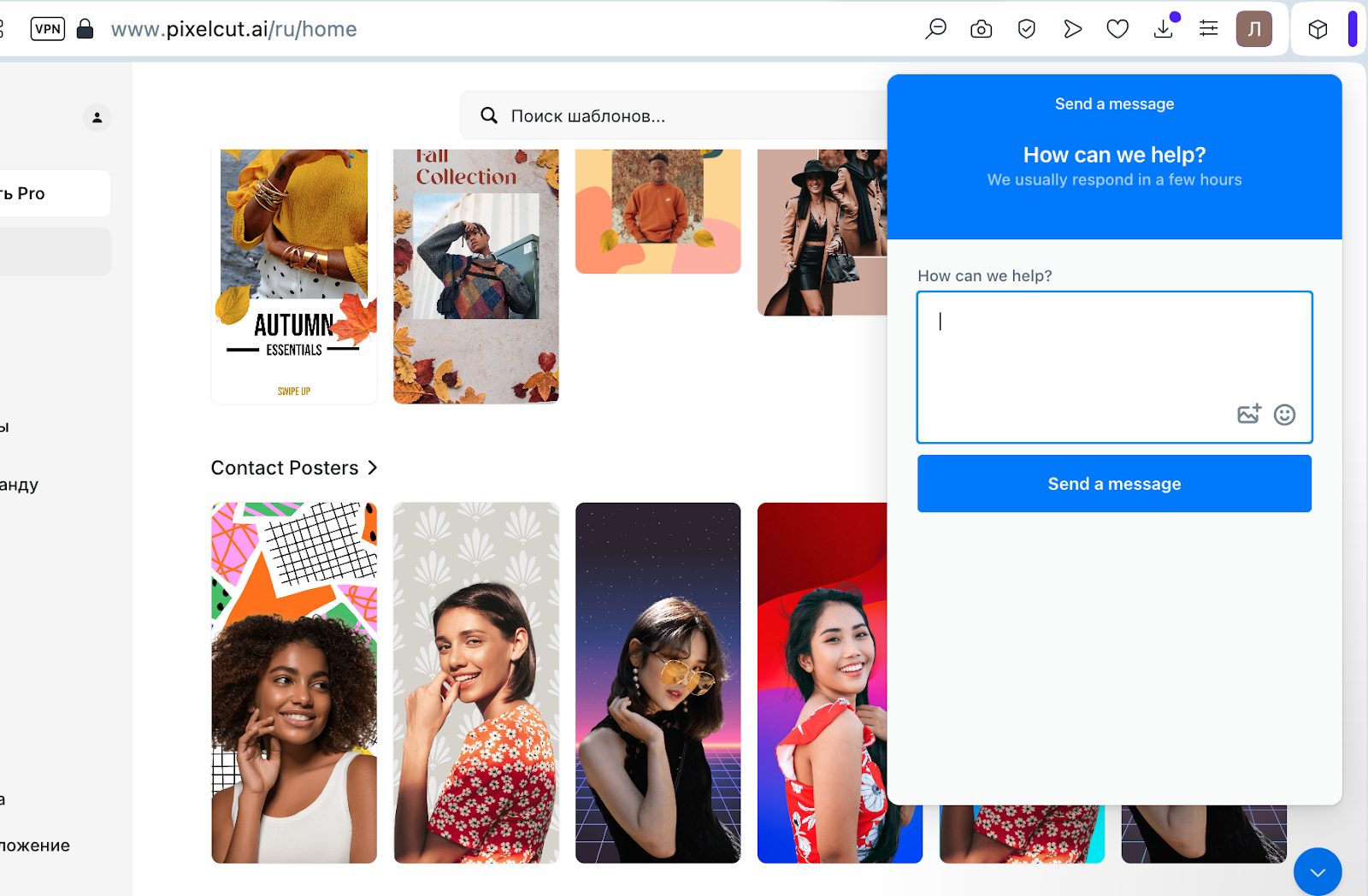
Task: Open the easy setup sliders icon
Action: click(1208, 29)
